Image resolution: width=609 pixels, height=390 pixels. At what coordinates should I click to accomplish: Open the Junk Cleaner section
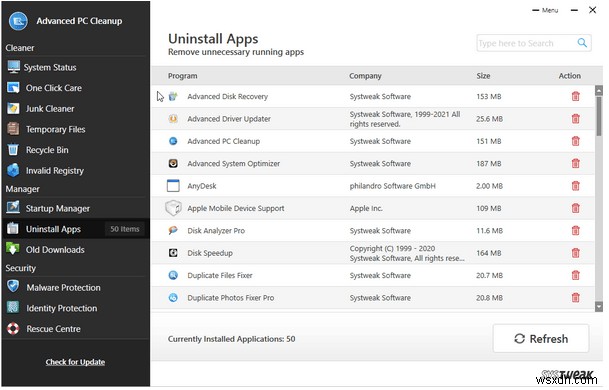[75, 109]
